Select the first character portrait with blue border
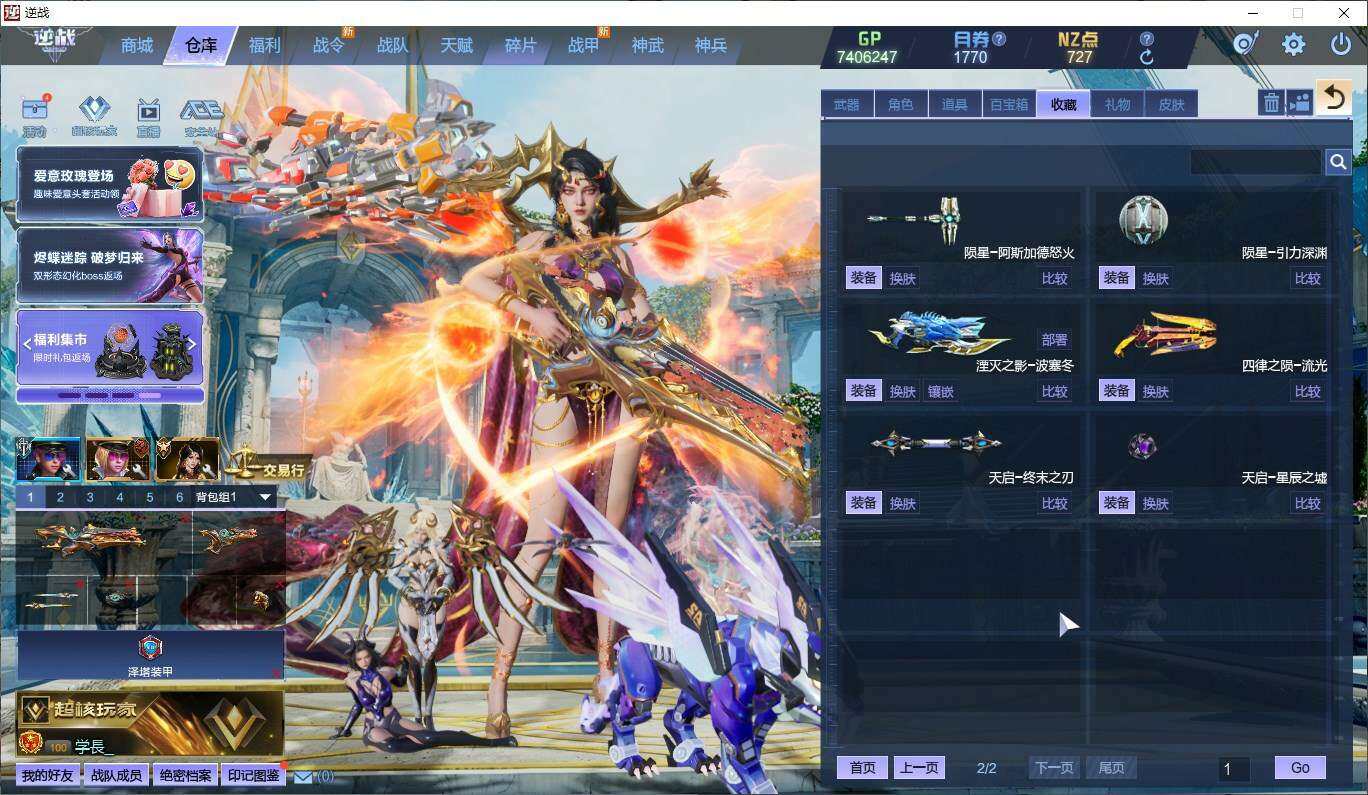This screenshot has width=1368, height=795. (48, 460)
